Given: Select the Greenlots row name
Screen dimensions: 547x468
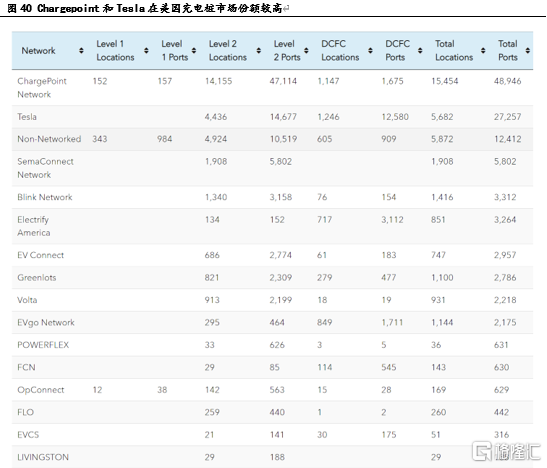Looking at the screenshot, I should [37, 277].
